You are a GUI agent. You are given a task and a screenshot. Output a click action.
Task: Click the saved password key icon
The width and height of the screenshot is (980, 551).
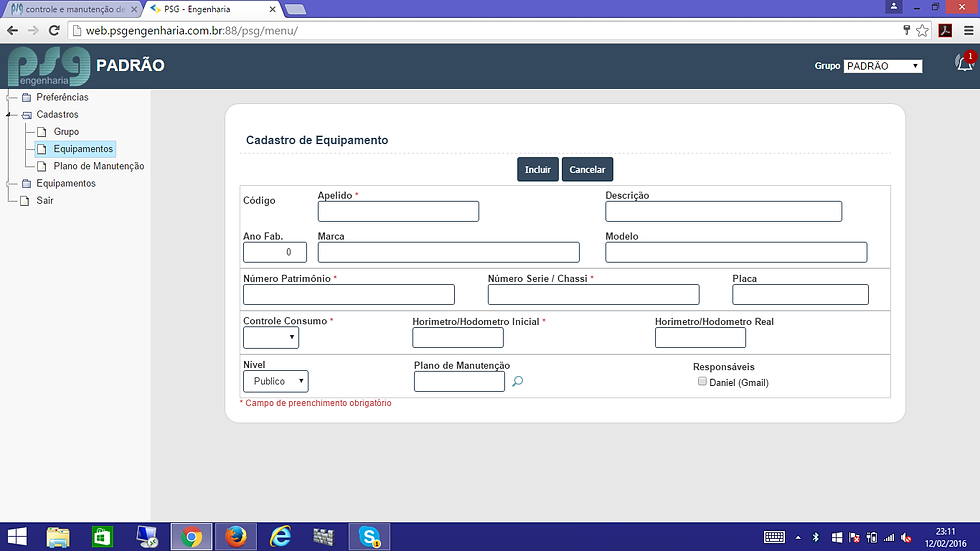906,30
